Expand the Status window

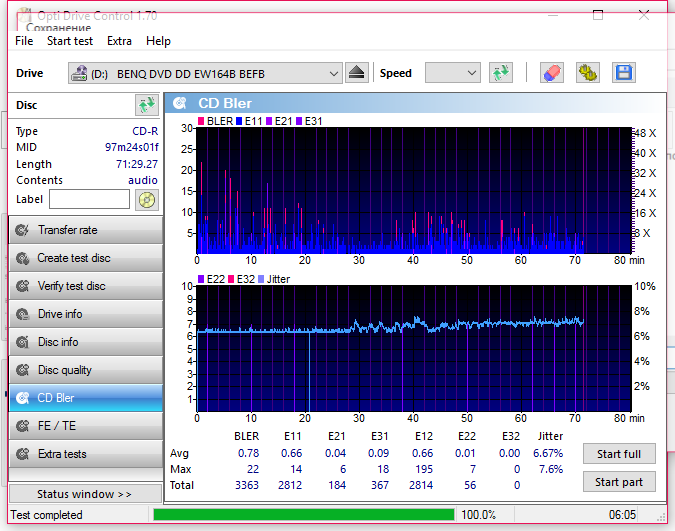[85, 494]
